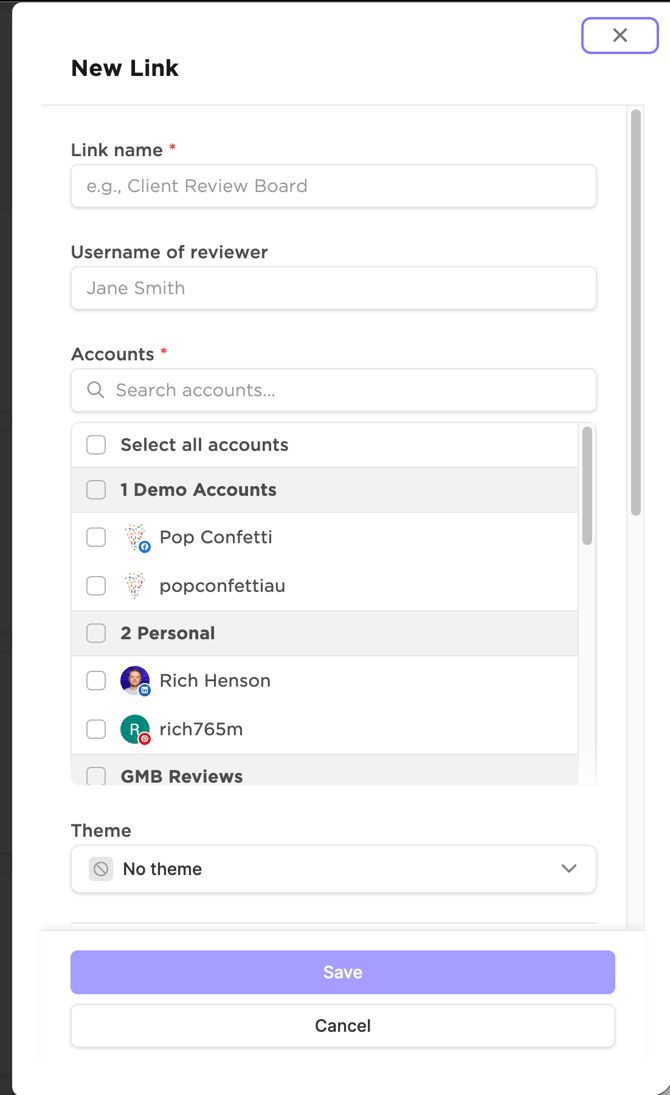This screenshot has height=1095, width=670.
Task: Toggle the 2 Personal group checkbox
Action: tap(96, 633)
